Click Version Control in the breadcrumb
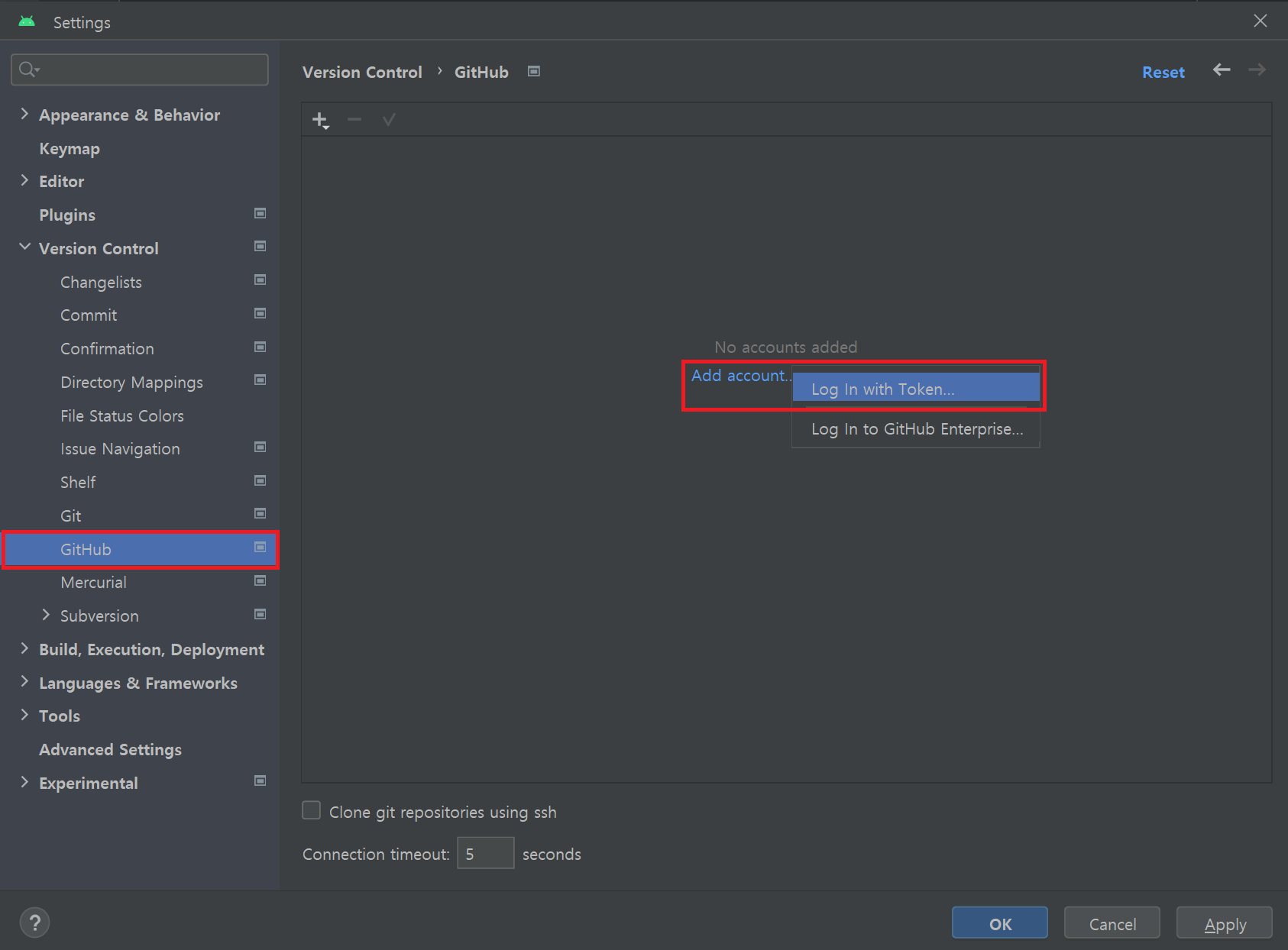 (x=362, y=72)
